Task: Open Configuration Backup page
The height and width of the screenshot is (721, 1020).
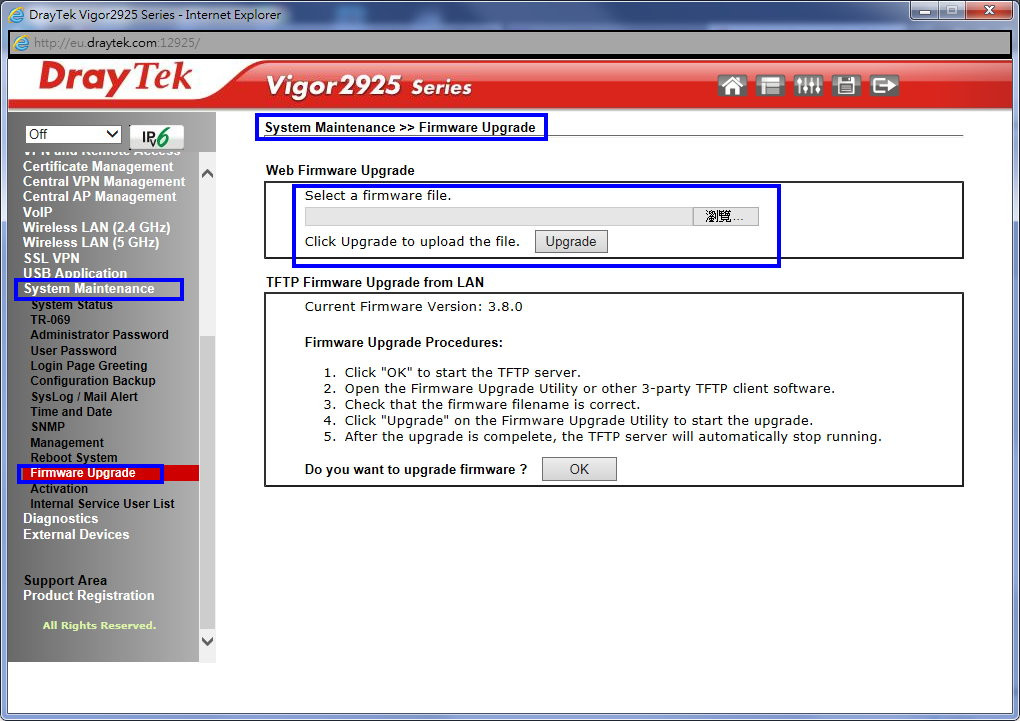Action: (93, 381)
